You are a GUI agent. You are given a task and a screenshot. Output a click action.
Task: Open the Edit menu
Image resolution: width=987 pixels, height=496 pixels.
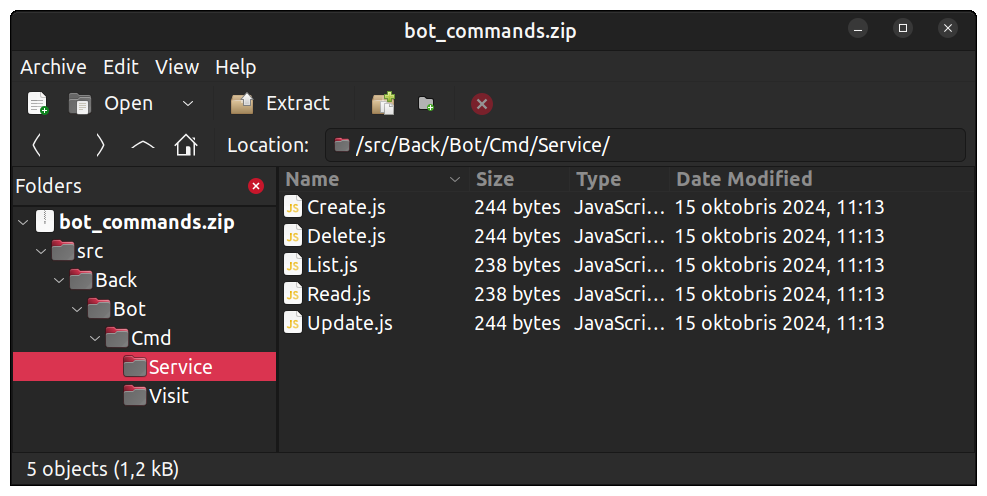121,67
